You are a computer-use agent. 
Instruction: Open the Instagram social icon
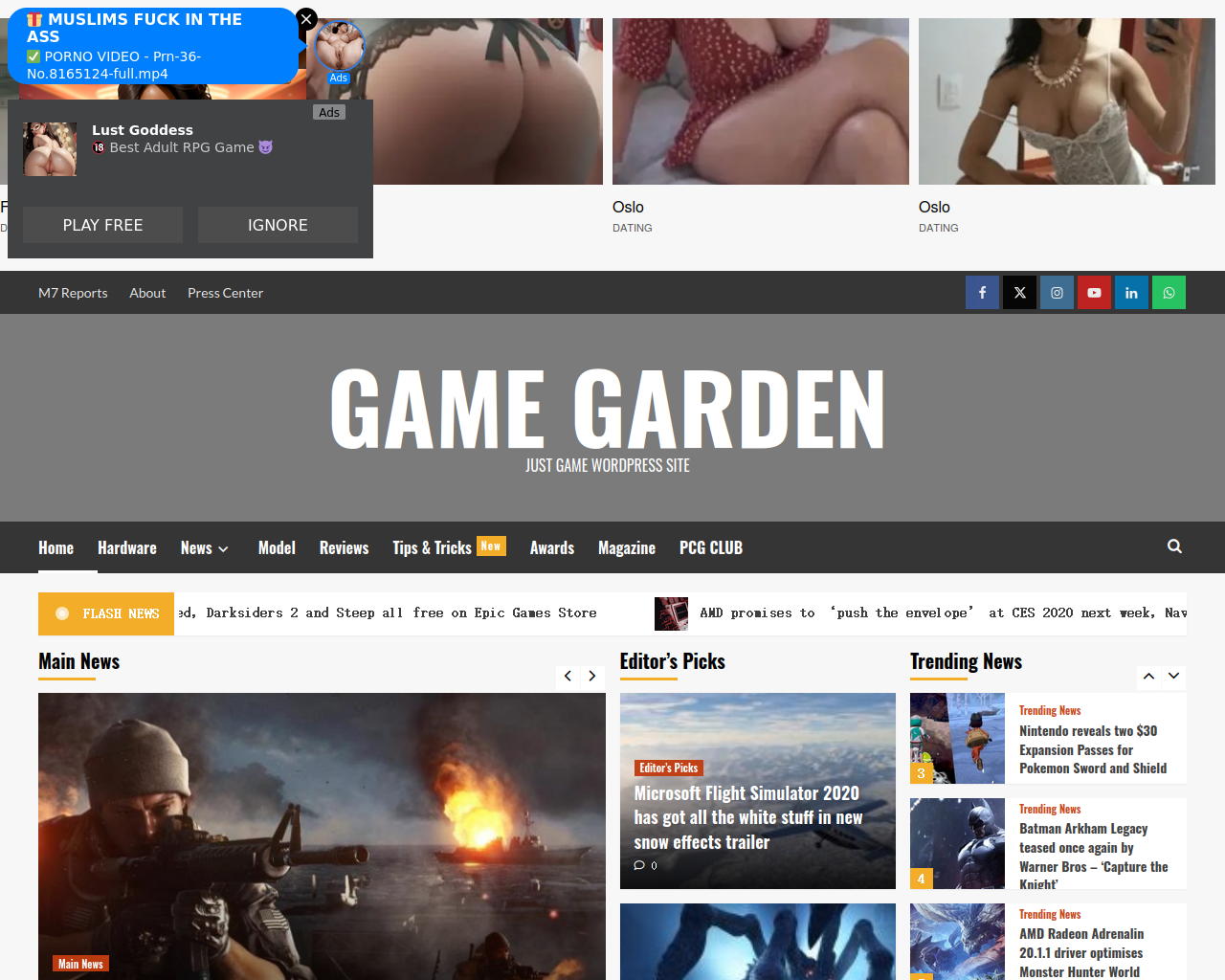point(1057,293)
